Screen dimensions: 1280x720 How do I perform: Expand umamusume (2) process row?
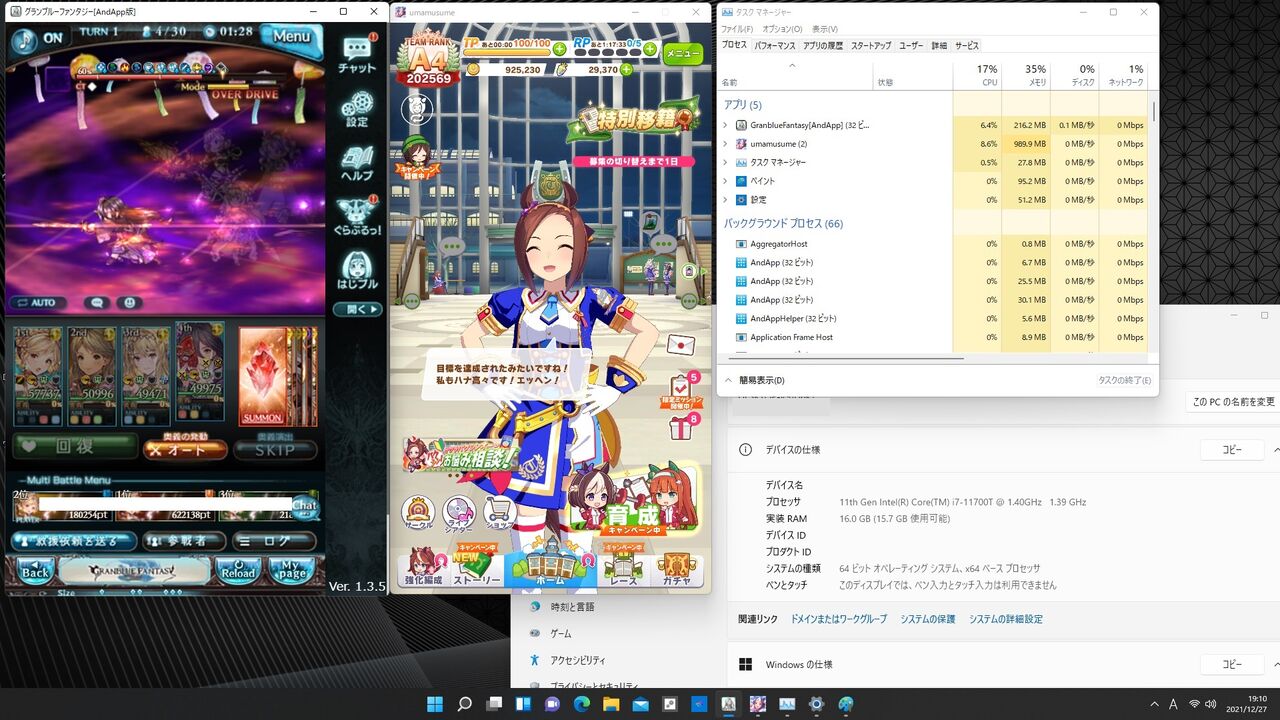tap(725, 144)
